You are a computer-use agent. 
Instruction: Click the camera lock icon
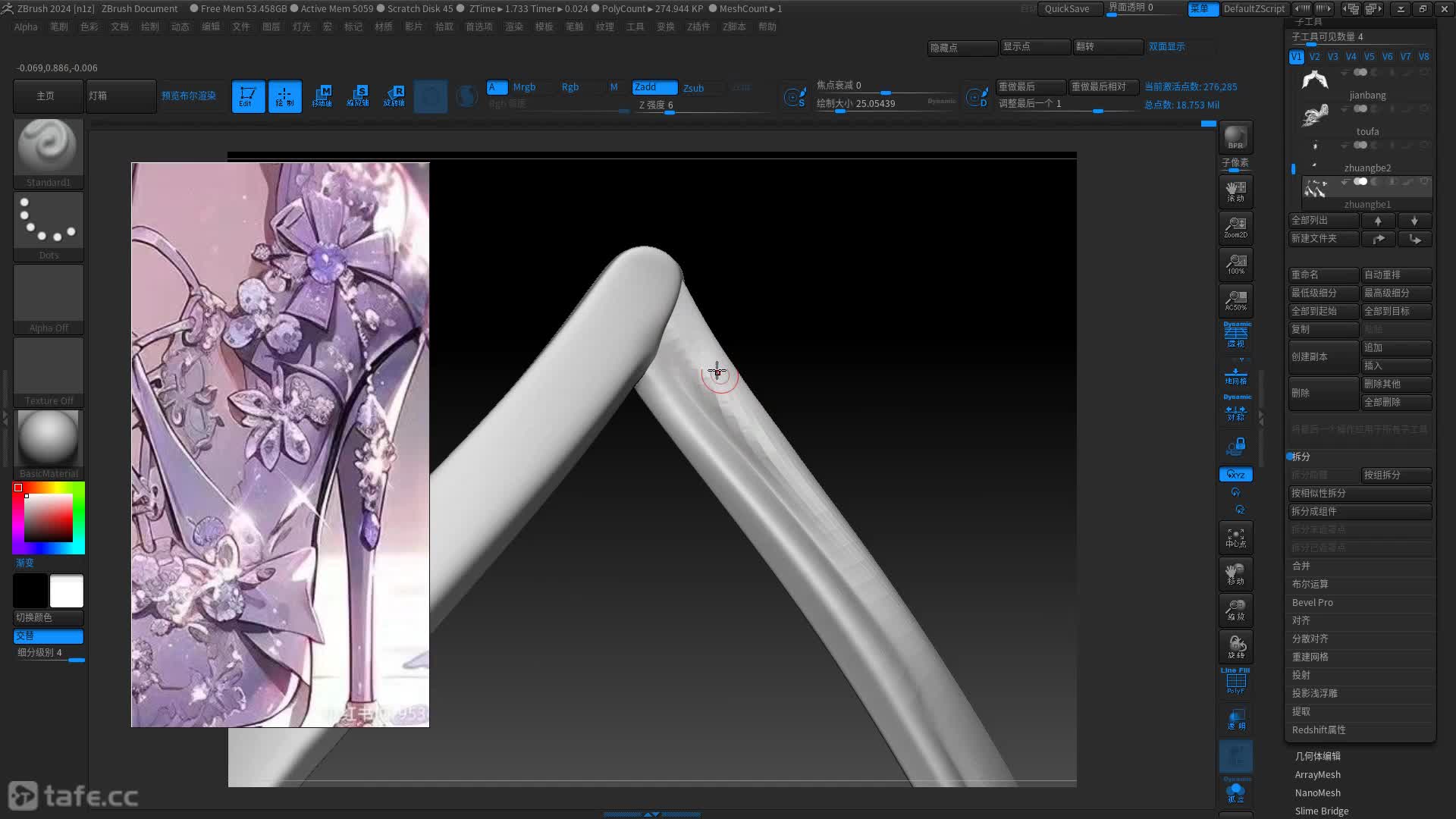coord(1235,446)
